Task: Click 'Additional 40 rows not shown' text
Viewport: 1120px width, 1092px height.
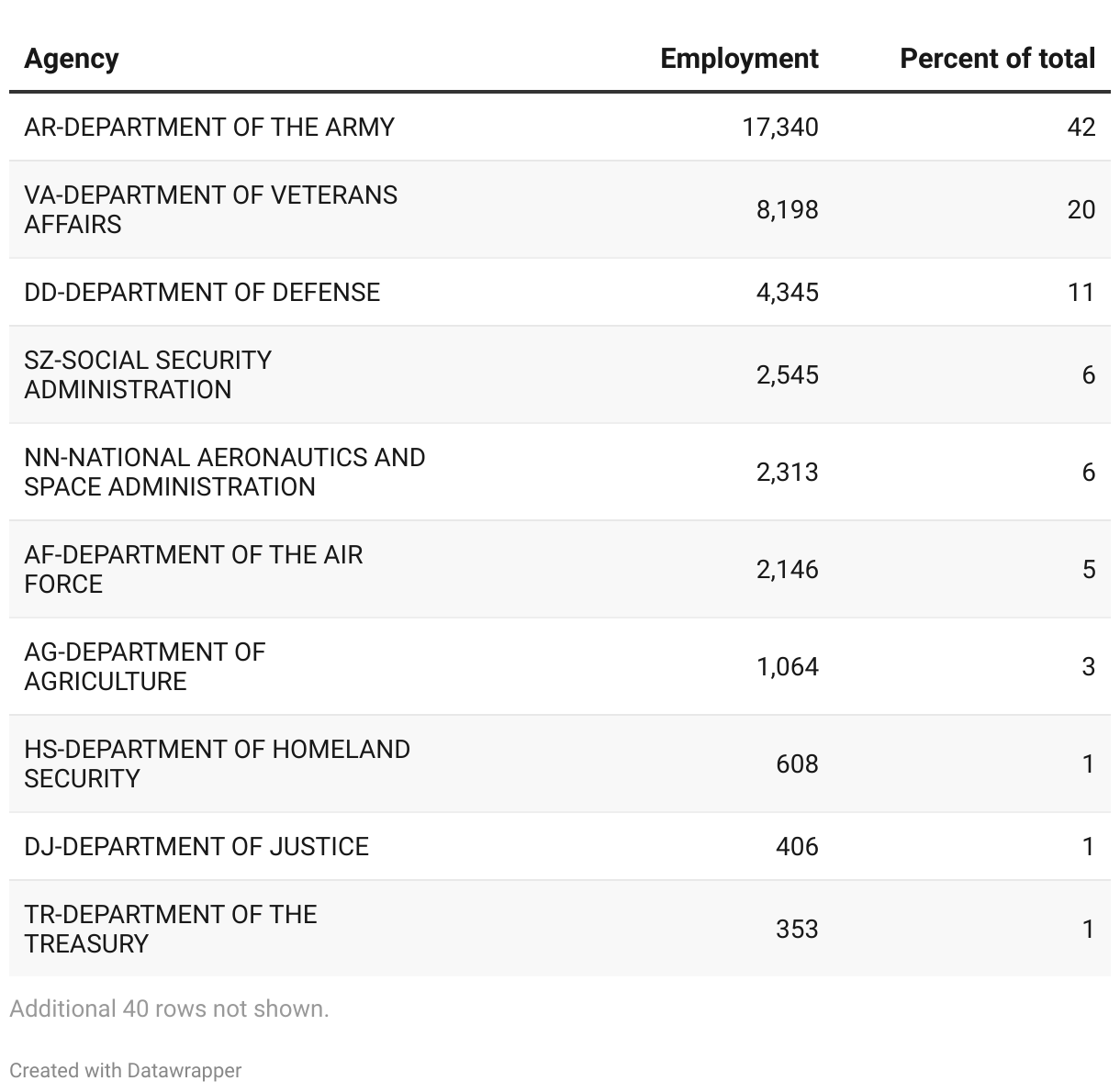Action: [x=169, y=1008]
